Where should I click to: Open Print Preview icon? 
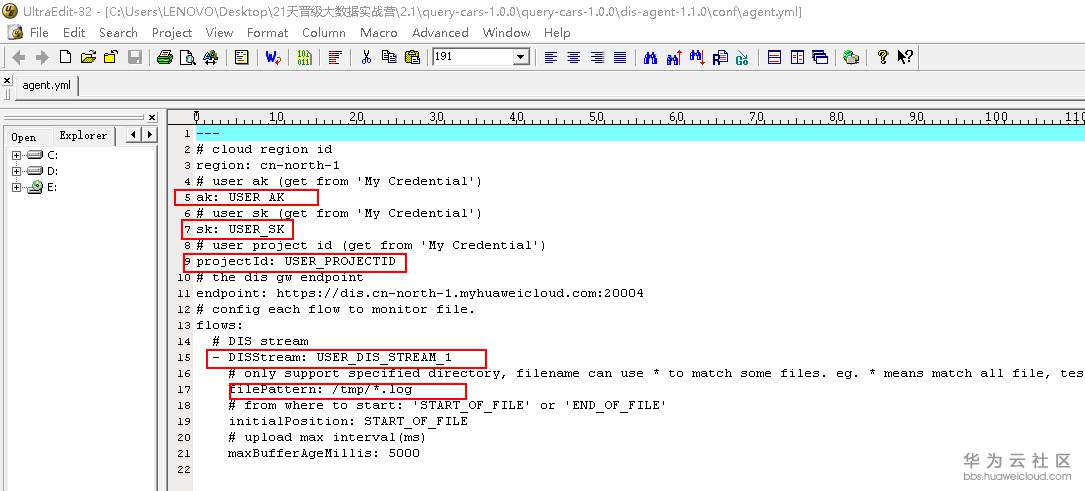[x=187, y=57]
